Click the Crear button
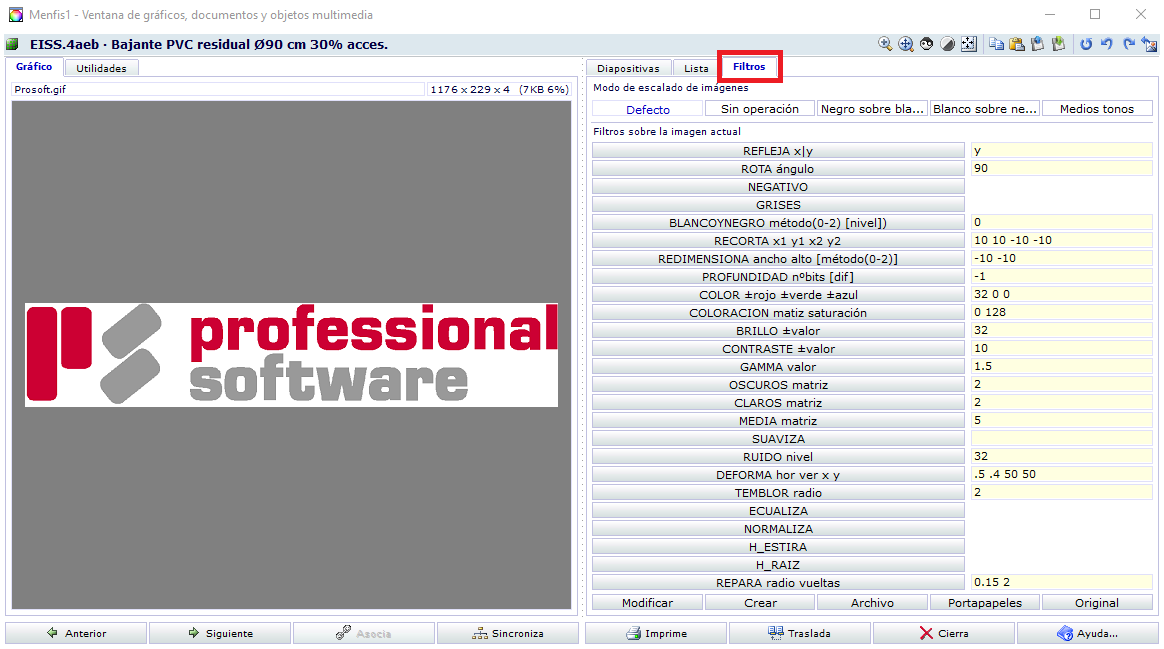Screen dimensions: 1164x649 [x=760, y=603]
